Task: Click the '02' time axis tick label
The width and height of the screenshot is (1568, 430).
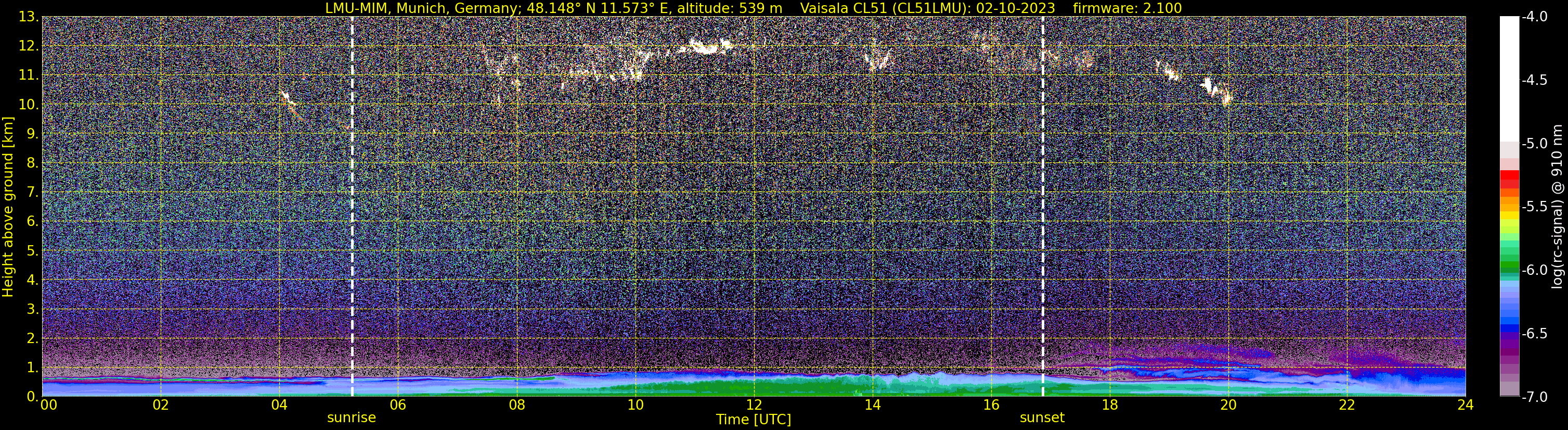Action: [x=161, y=405]
